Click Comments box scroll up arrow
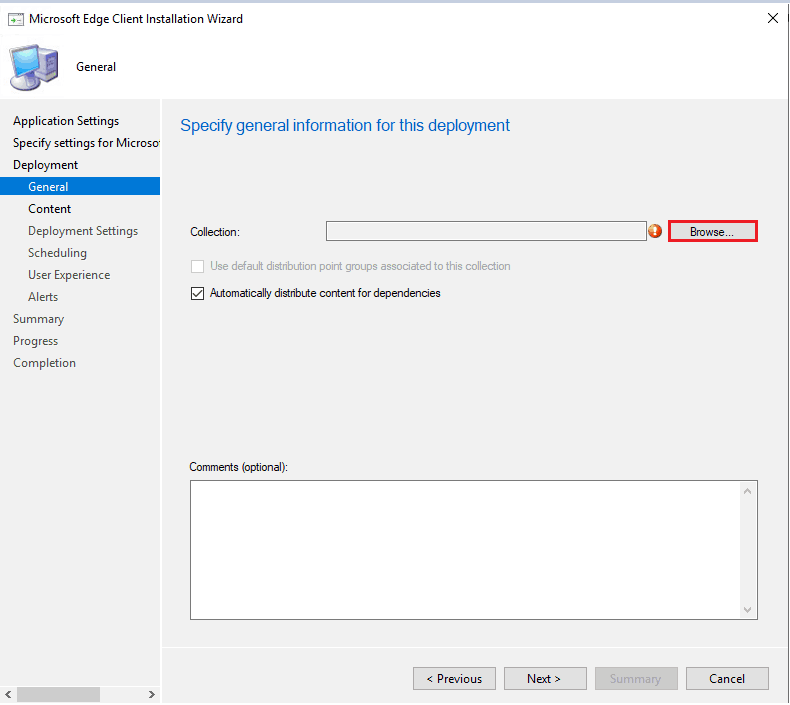 [x=748, y=491]
